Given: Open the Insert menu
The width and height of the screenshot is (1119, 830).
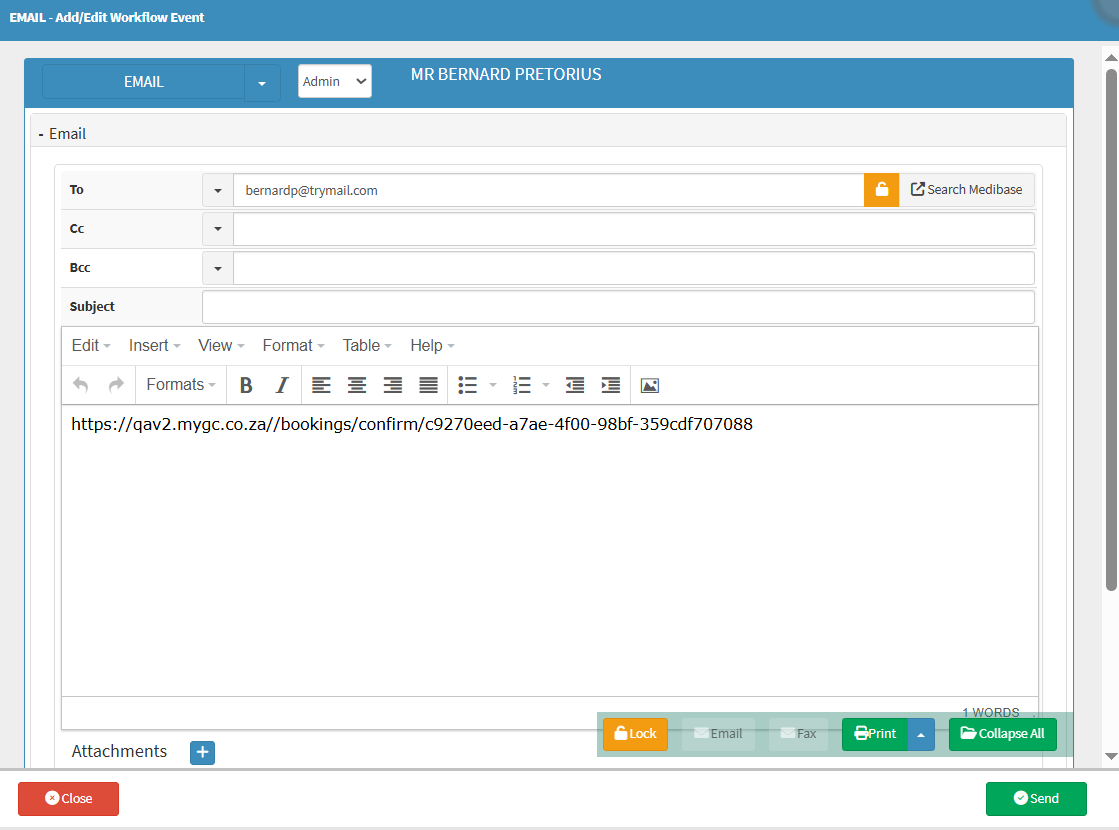Looking at the screenshot, I should (154, 345).
